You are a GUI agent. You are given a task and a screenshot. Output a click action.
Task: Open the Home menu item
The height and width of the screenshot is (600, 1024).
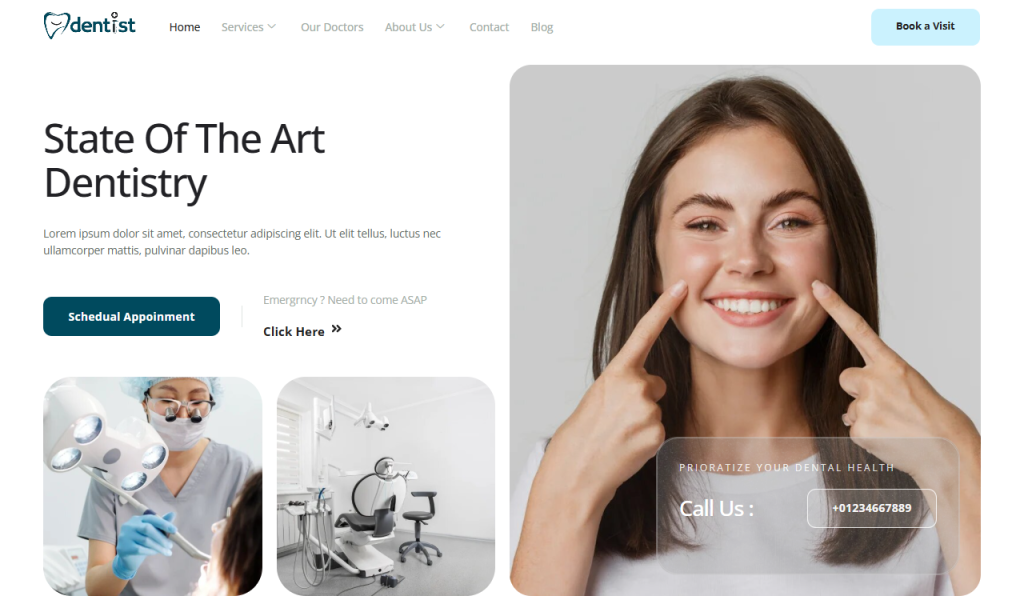[x=184, y=27]
